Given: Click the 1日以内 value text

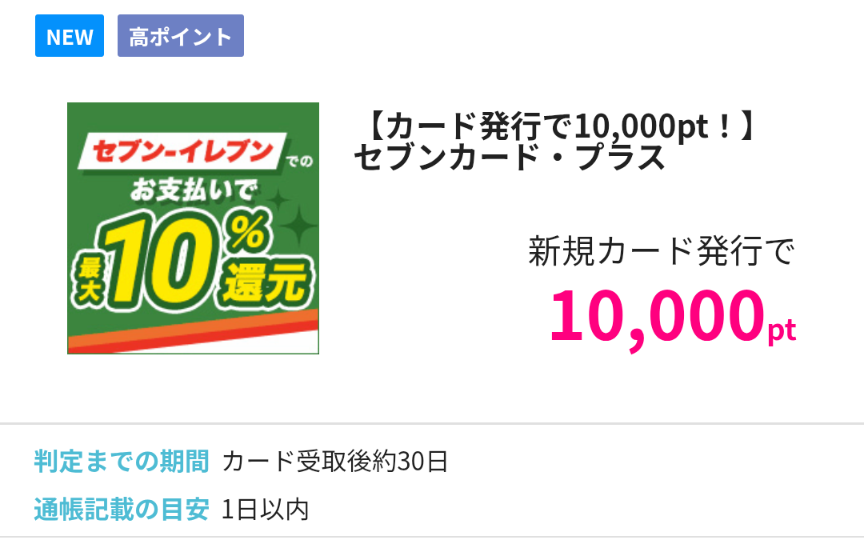Looking at the screenshot, I should click(265, 509).
